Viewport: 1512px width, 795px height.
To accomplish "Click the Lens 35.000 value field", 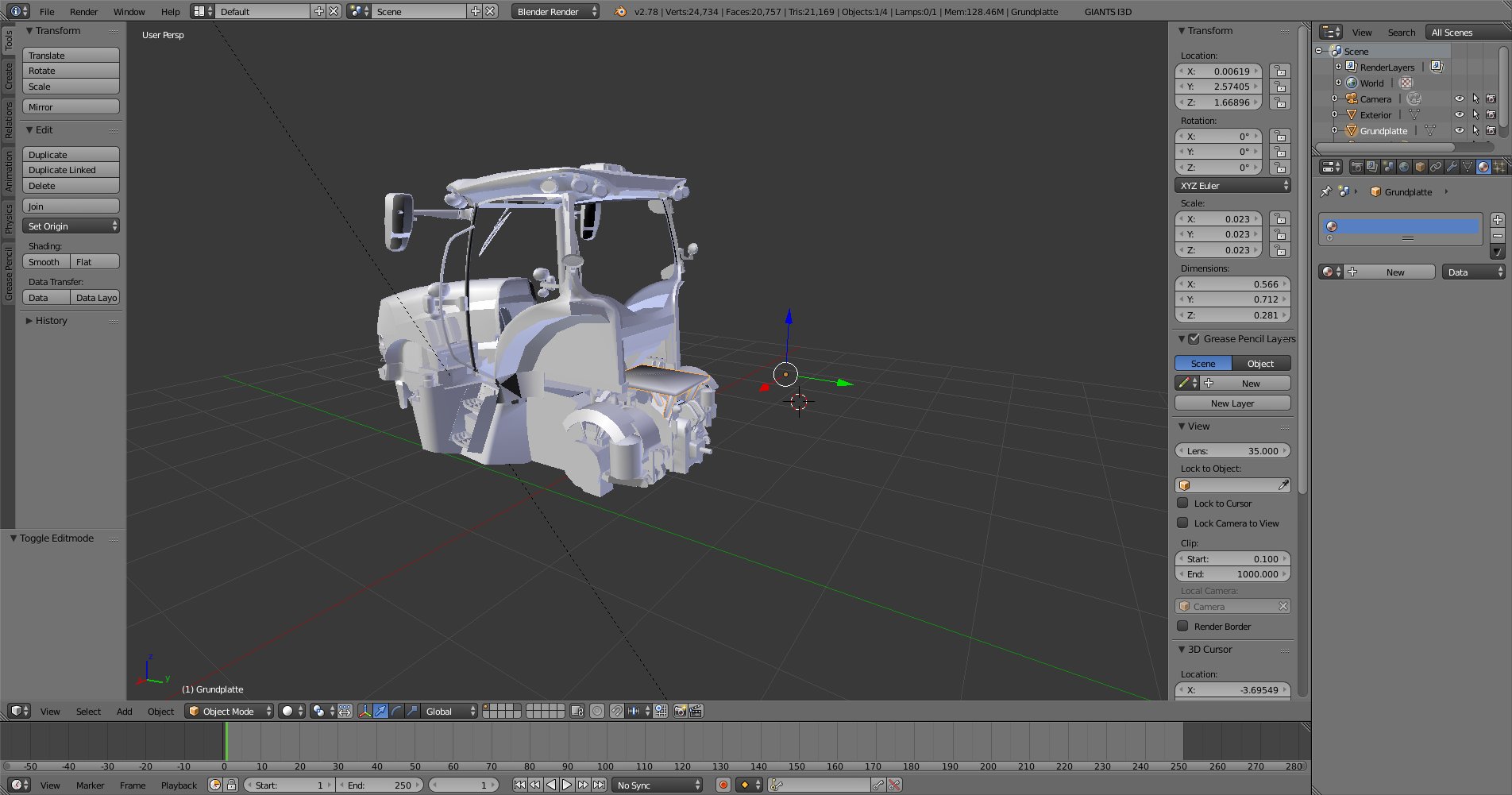I will [1232, 450].
